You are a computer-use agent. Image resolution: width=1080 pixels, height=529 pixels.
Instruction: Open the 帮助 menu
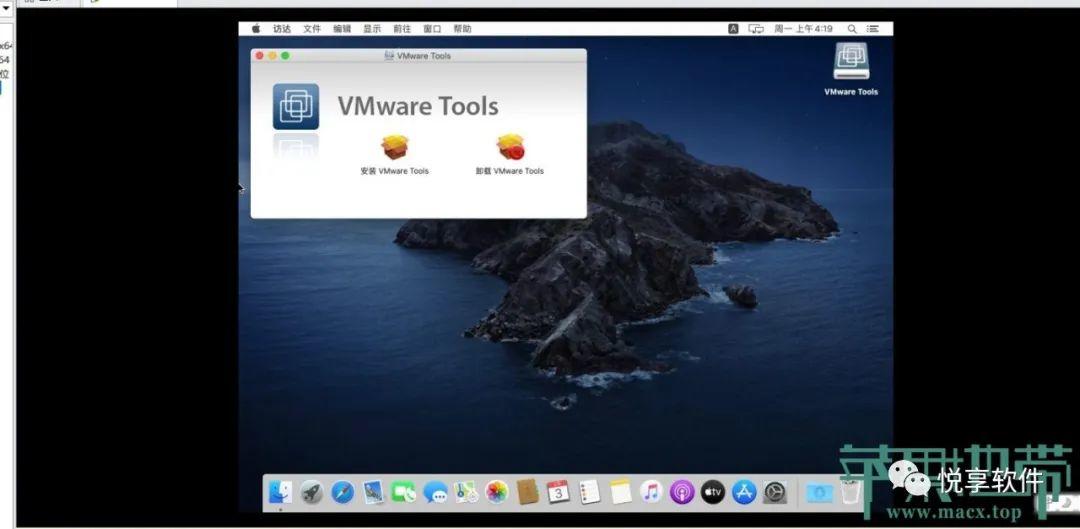[x=462, y=29]
